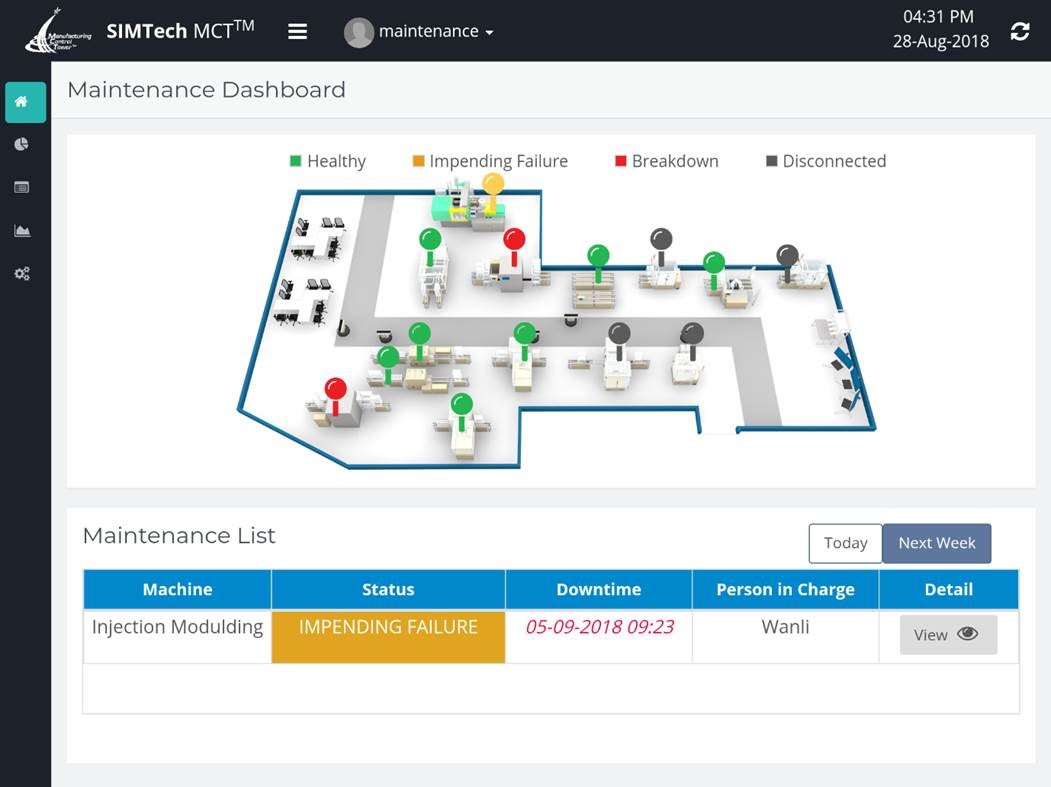Select the red breakdown pin on the floor map
The image size is (1051, 787).
[x=514, y=240]
